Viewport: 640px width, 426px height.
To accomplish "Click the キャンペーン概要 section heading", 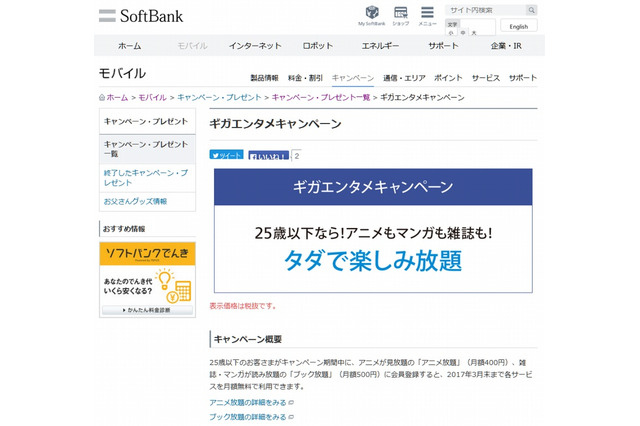I will coord(248,339).
